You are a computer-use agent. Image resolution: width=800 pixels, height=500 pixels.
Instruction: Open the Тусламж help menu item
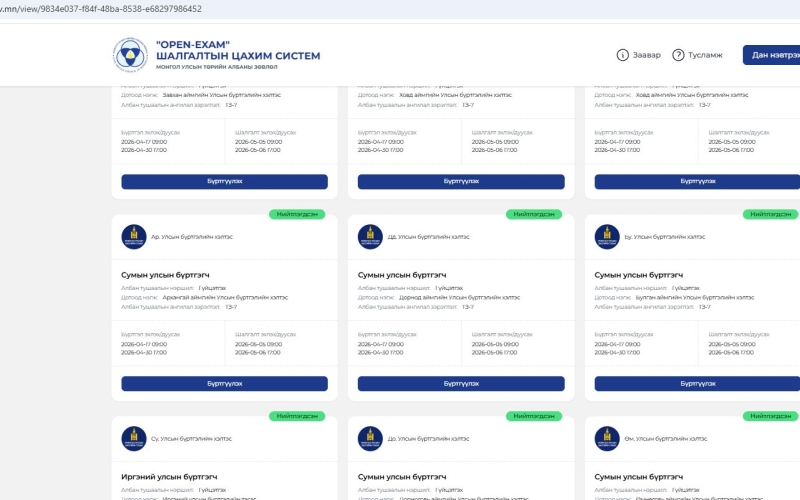click(x=705, y=55)
